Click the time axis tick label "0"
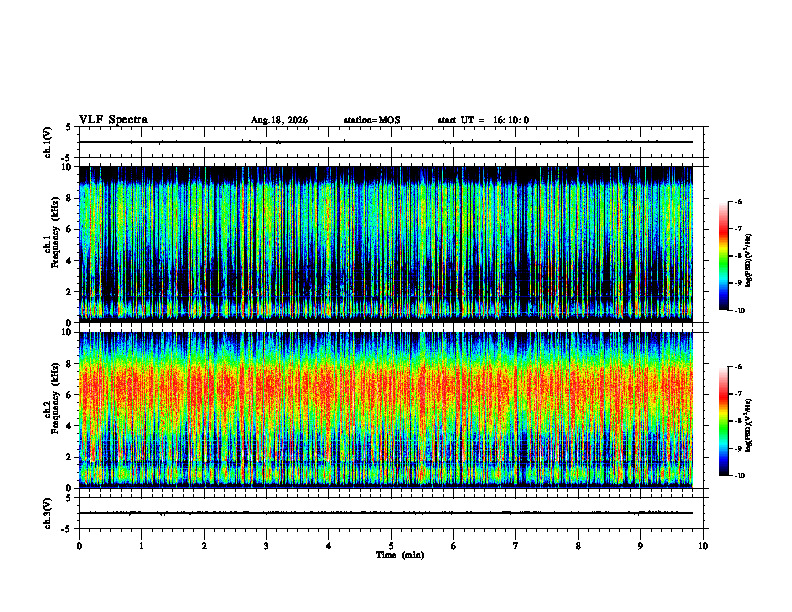Image resolution: width=792 pixels, height=612 pixels. click(x=79, y=546)
